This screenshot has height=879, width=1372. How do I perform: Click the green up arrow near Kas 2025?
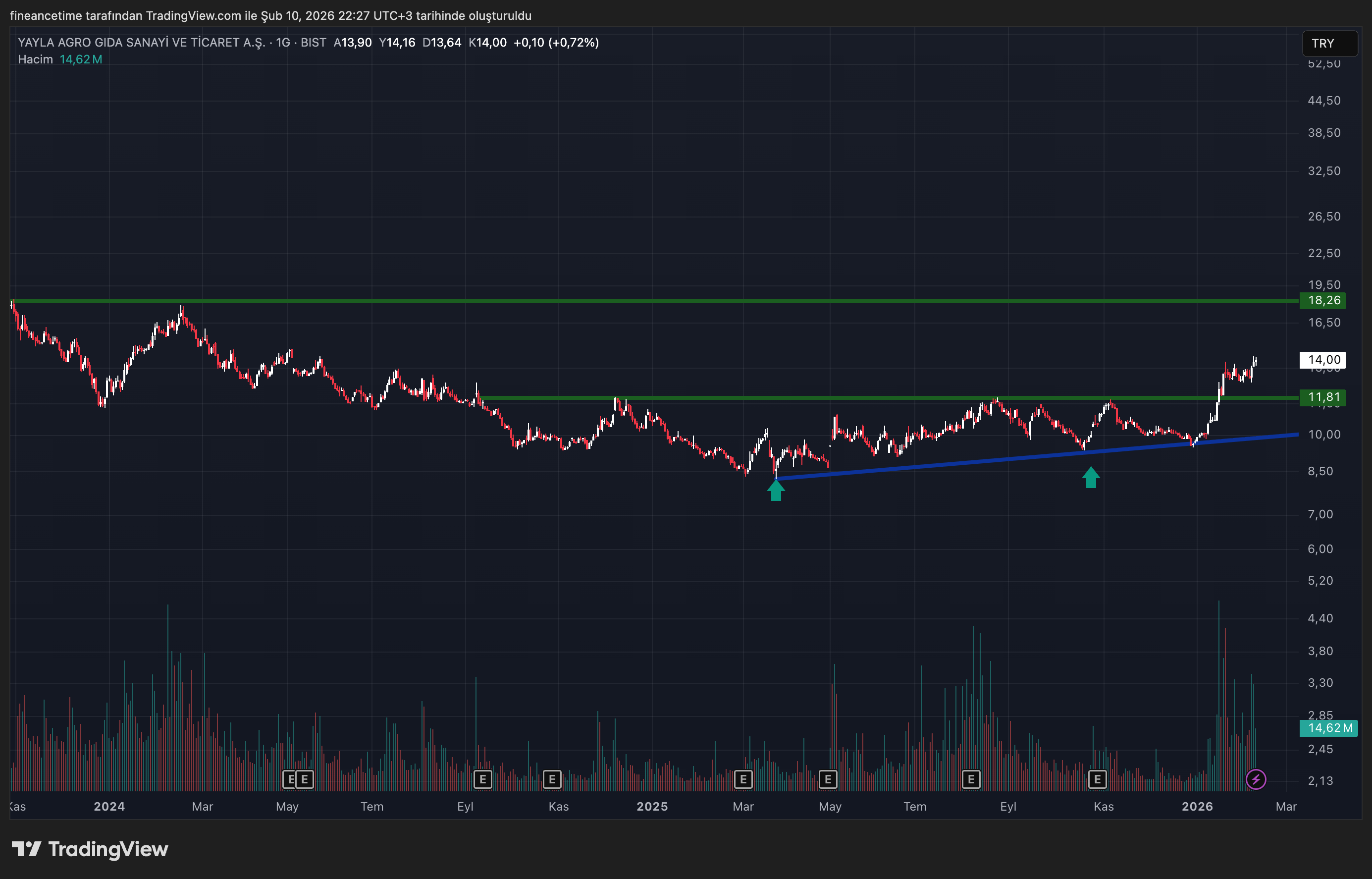point(1091,478)
